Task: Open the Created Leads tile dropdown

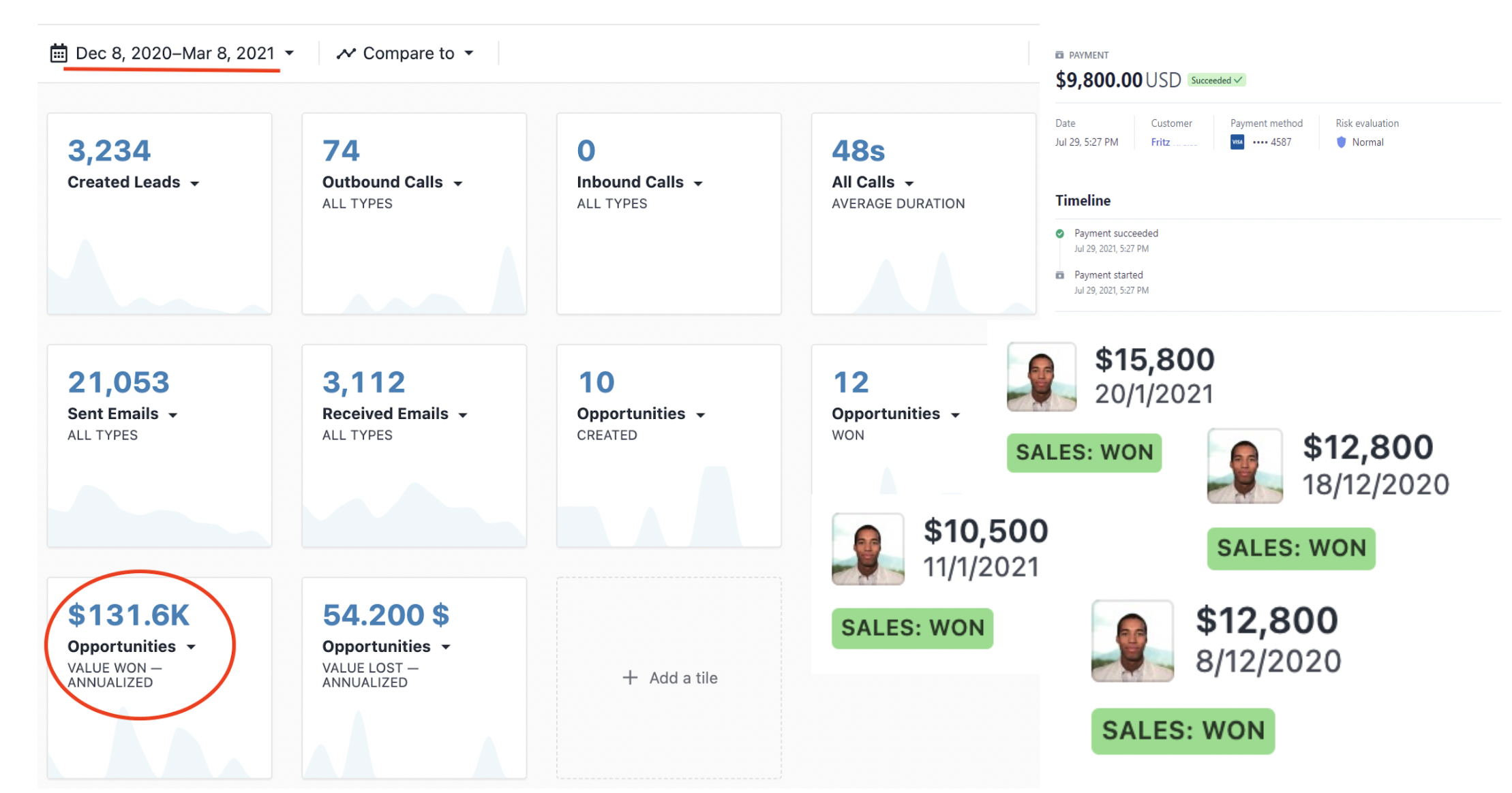Action: (x=195, y=183)
